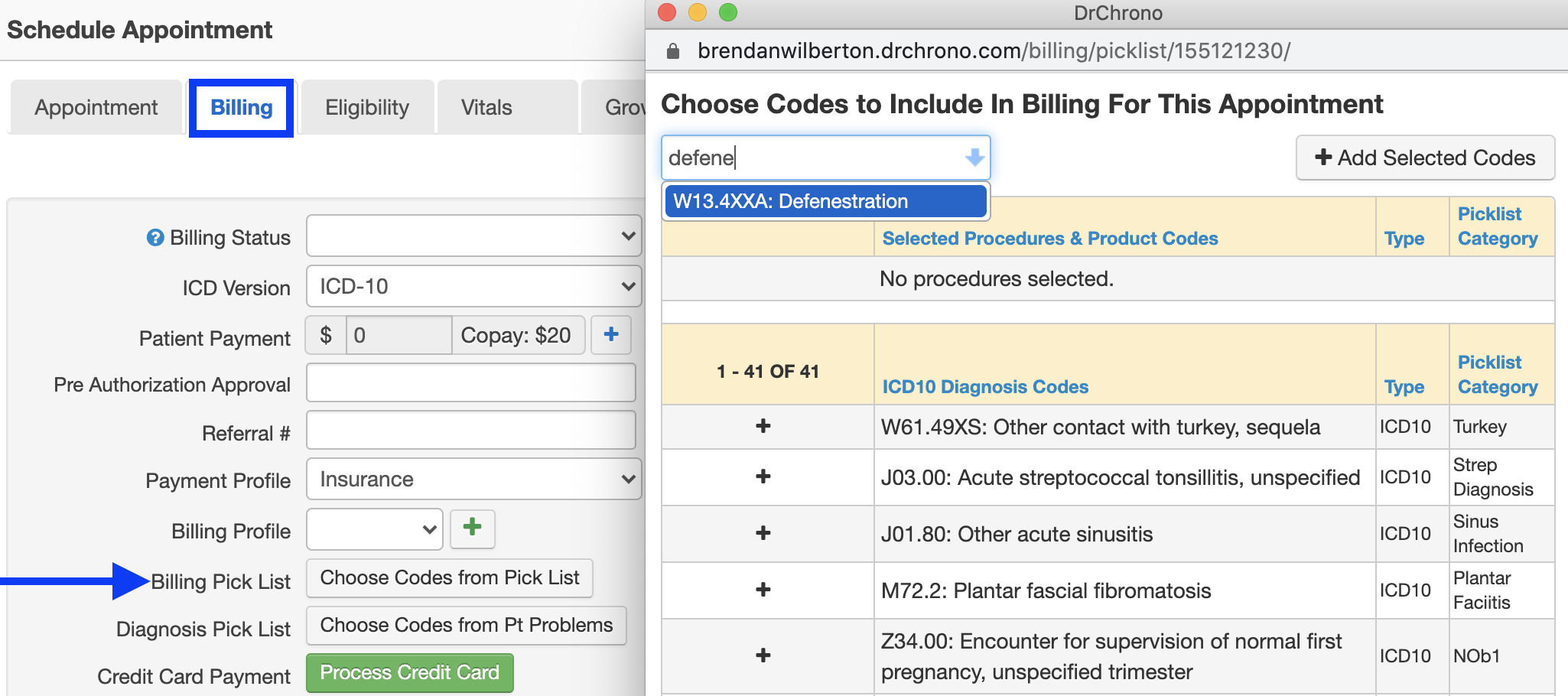Click the lock icon in address bar

[673, 51]
